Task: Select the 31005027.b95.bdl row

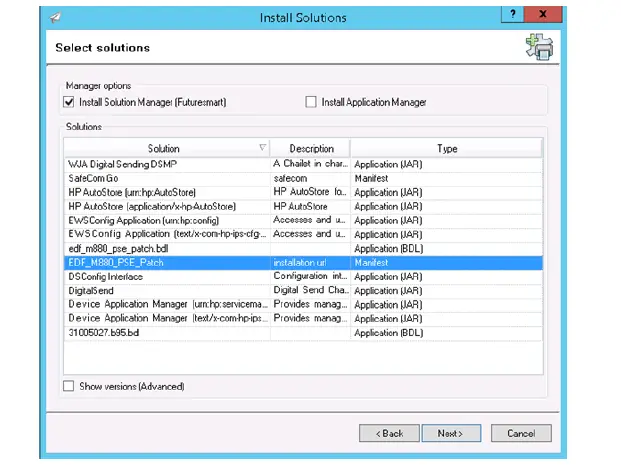Action: coord(303,333)
